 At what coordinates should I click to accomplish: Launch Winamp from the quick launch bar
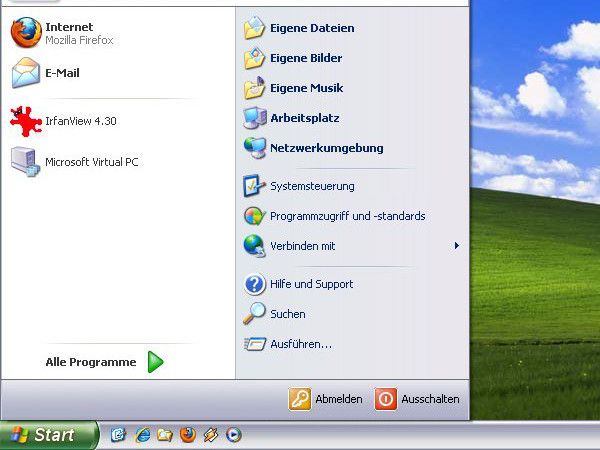[x=211, y=435]
